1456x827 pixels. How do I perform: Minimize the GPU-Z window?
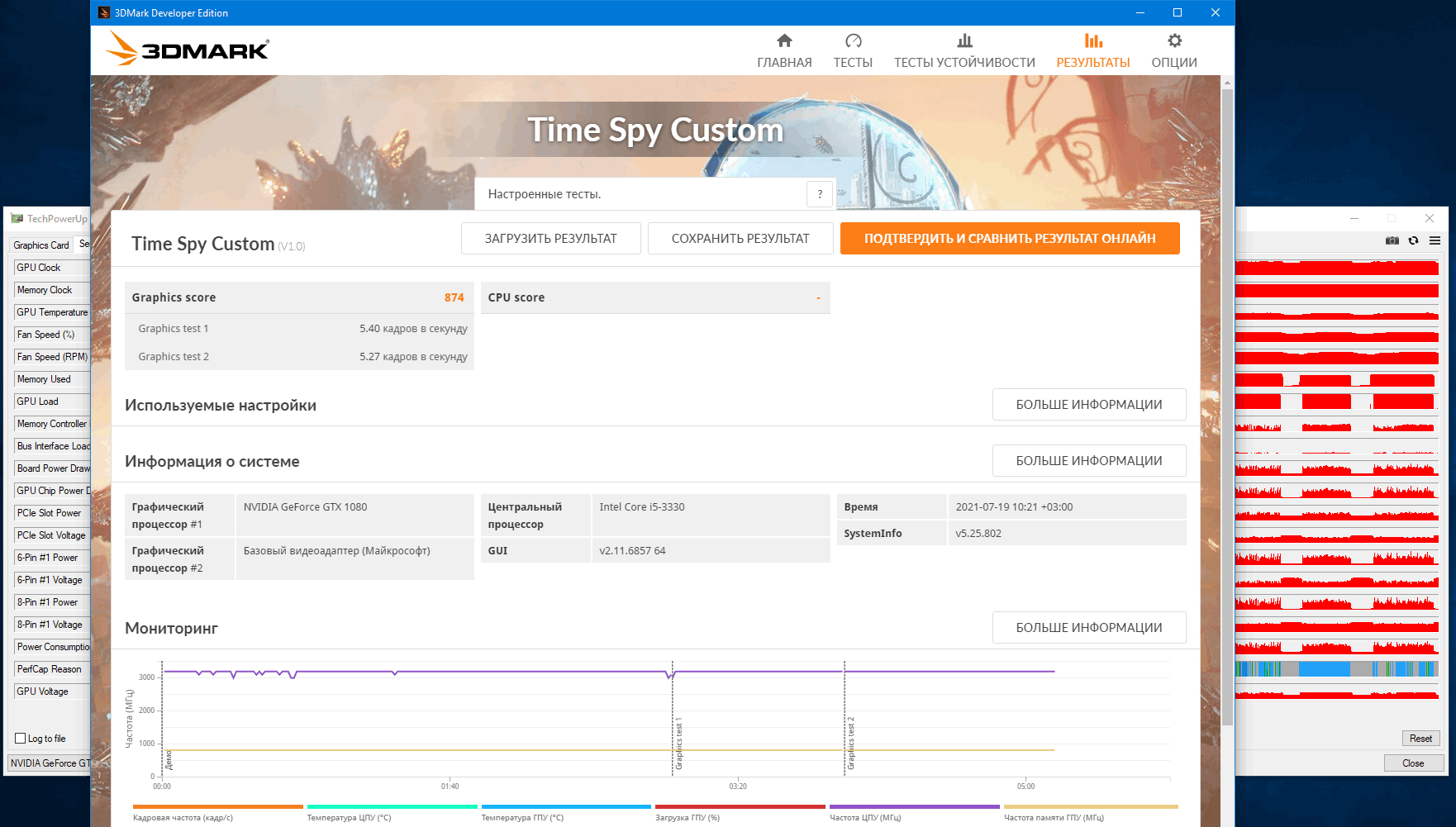[1354, 218]
